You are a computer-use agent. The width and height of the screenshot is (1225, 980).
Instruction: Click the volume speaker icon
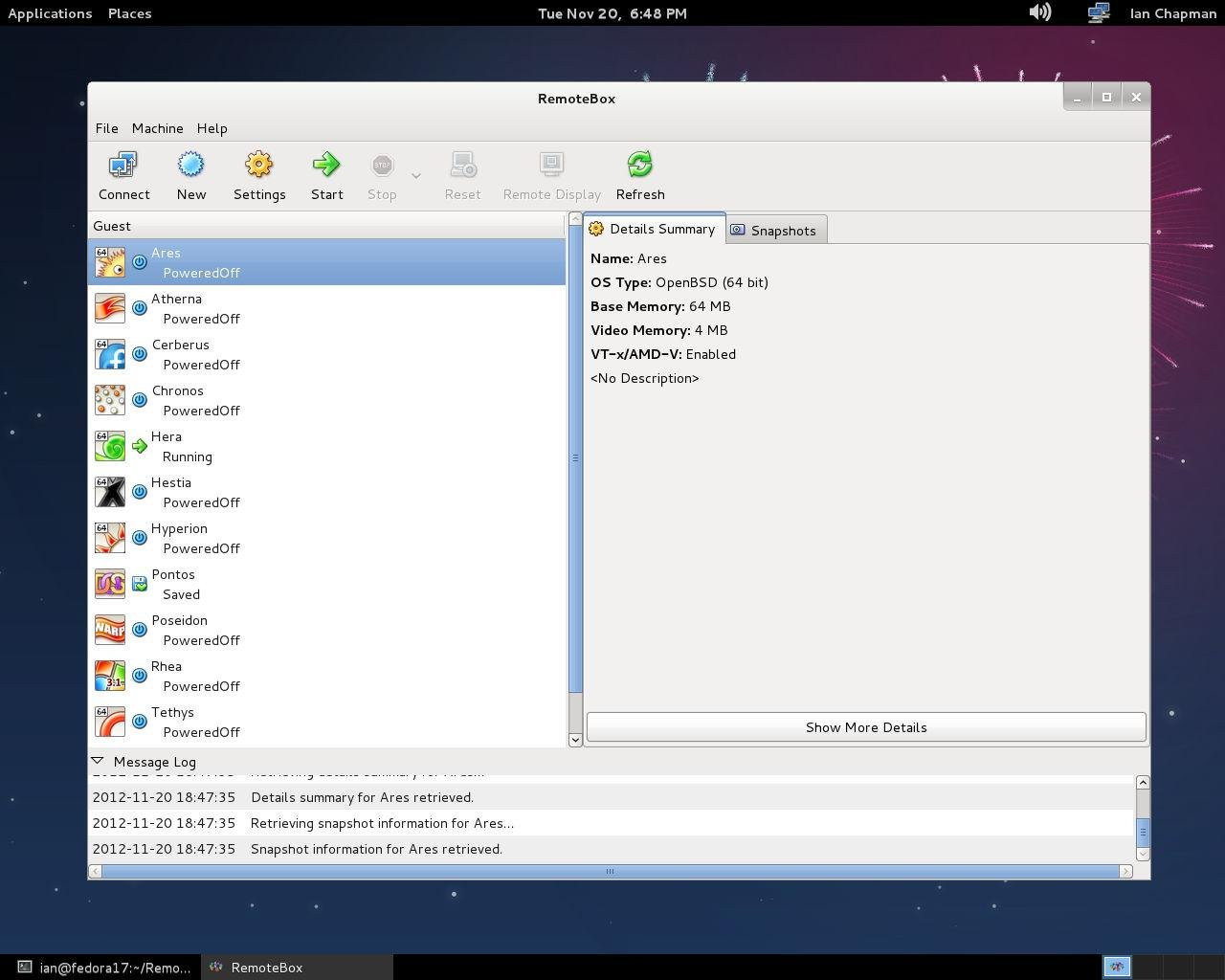1039,12
